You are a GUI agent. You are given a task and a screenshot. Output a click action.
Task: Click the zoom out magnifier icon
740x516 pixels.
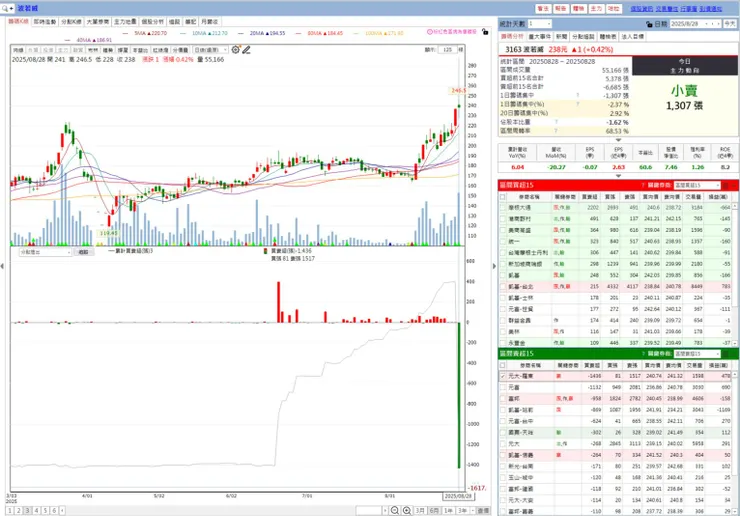pos(395,510)
